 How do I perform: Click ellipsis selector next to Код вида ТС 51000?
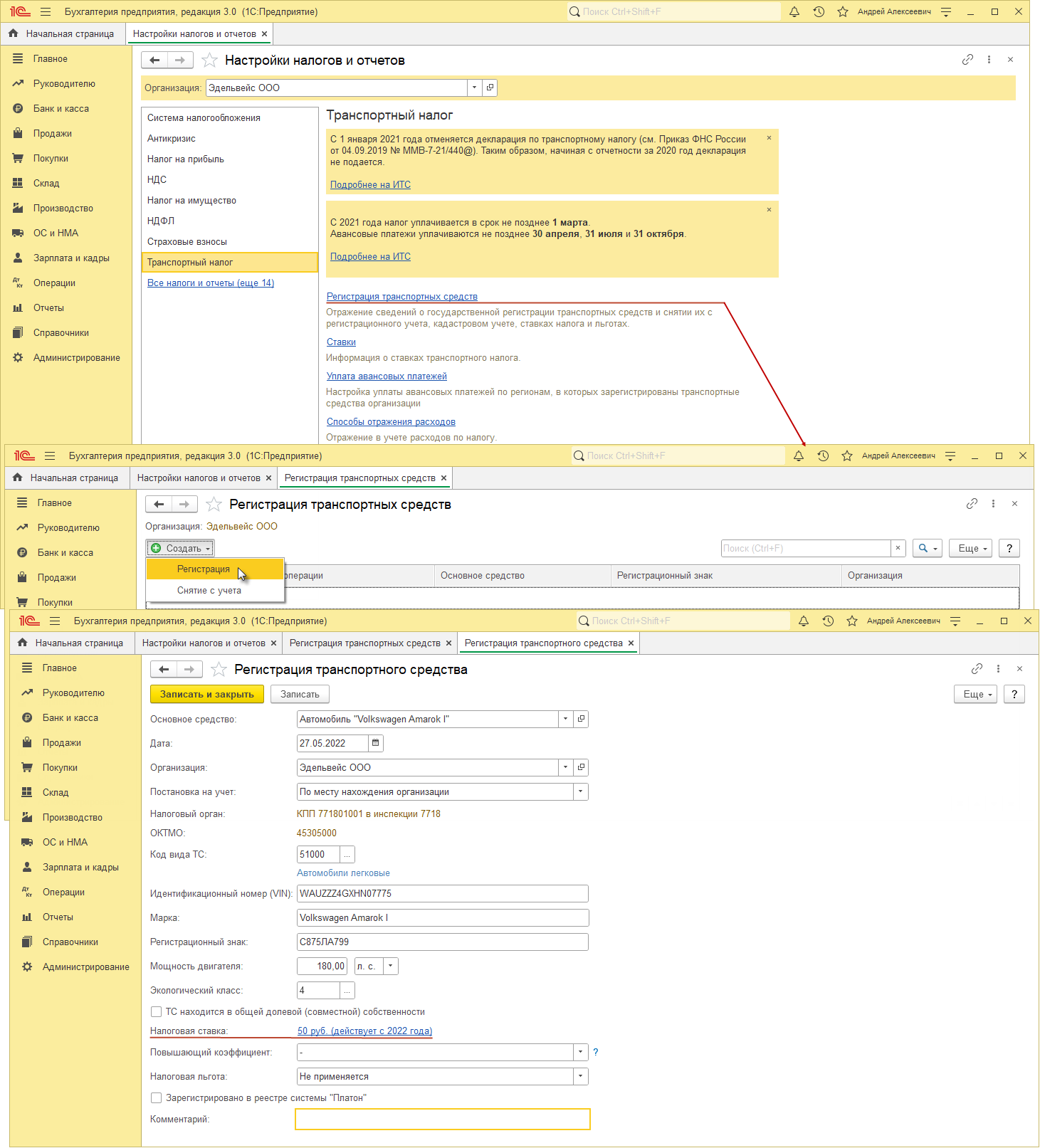coord(347,854)
